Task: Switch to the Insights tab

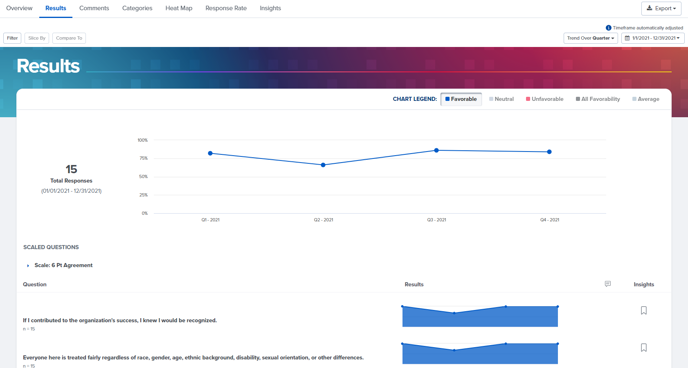Action: coord(270,8)
